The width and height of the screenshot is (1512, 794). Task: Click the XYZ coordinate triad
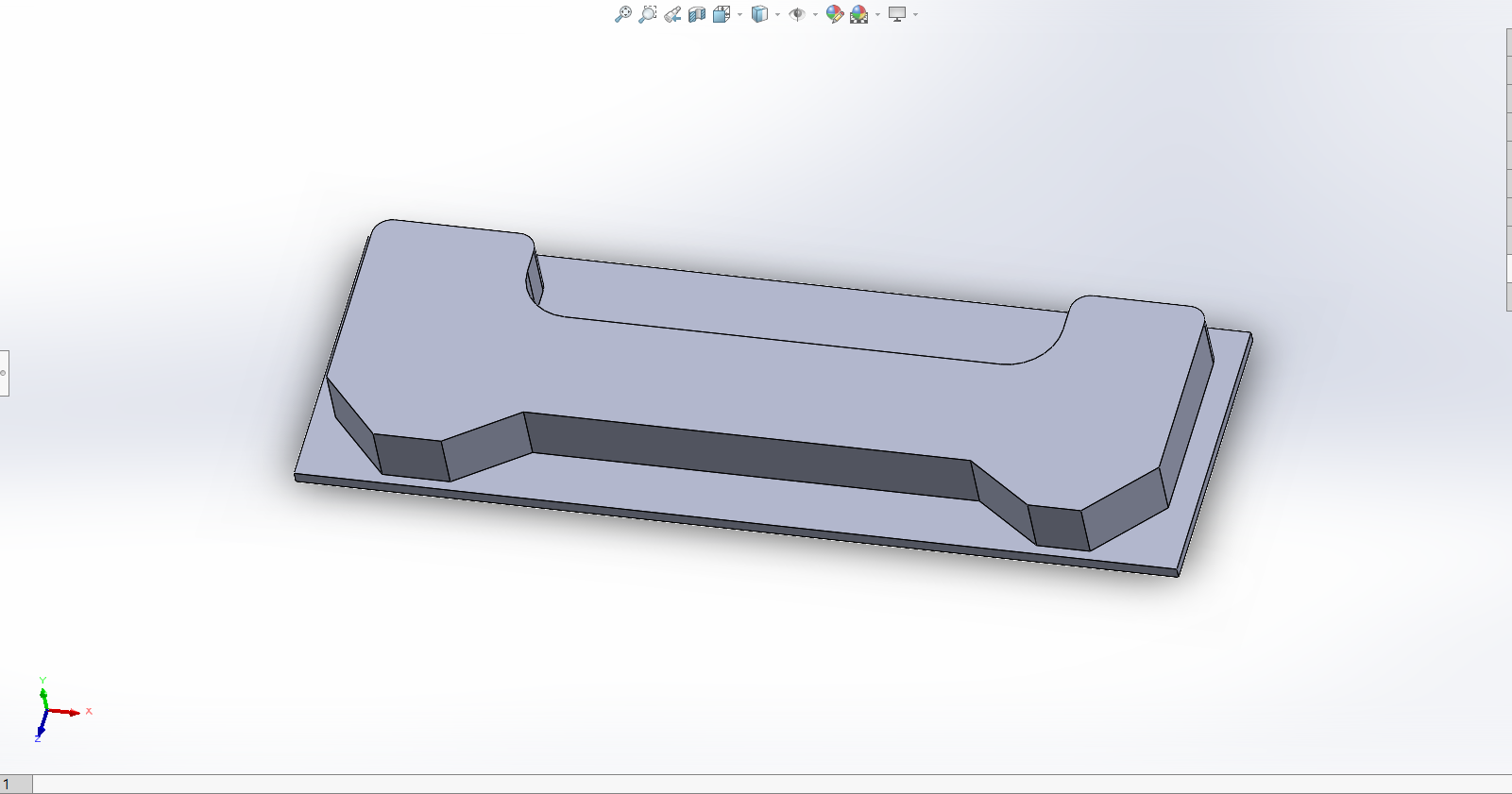point(47,710)
